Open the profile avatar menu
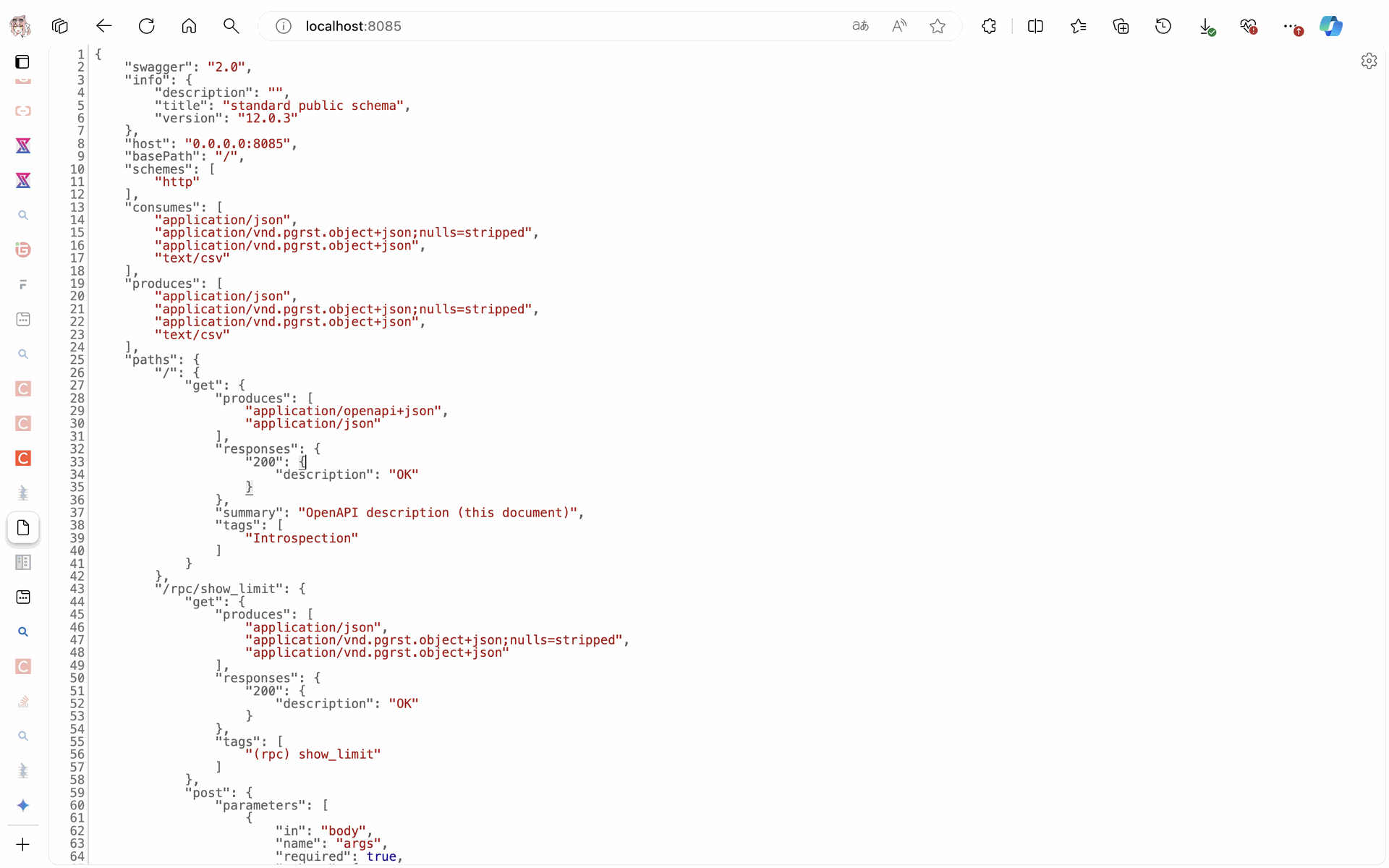This screenshot has width=1389, height=868. point(20,27)
